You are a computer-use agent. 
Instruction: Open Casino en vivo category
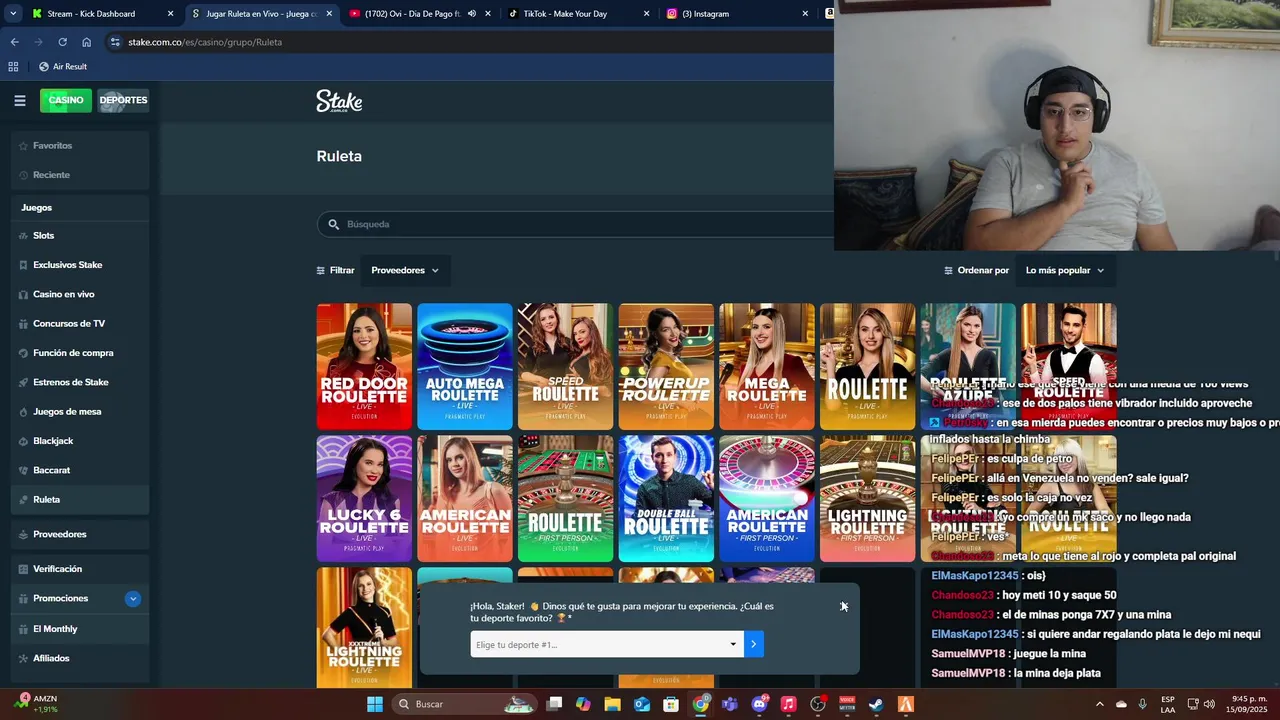80,294
